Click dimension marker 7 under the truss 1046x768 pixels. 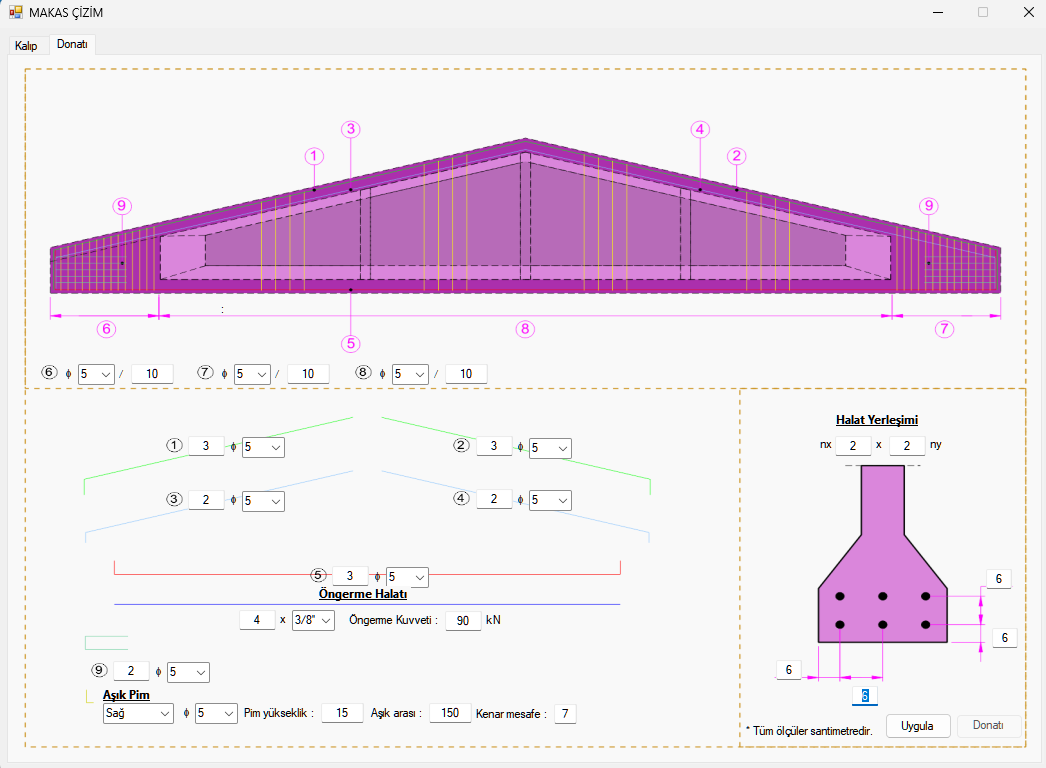(944, 329)
